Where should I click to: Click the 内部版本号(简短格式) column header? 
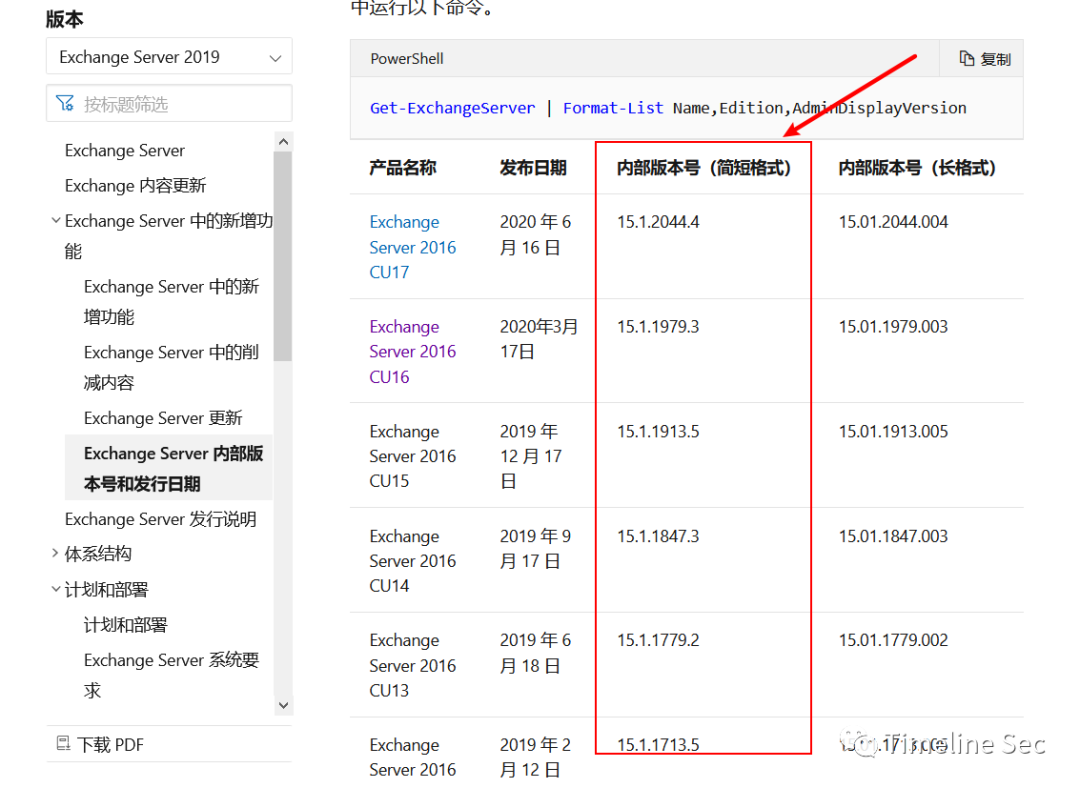[x=703, y=167]
